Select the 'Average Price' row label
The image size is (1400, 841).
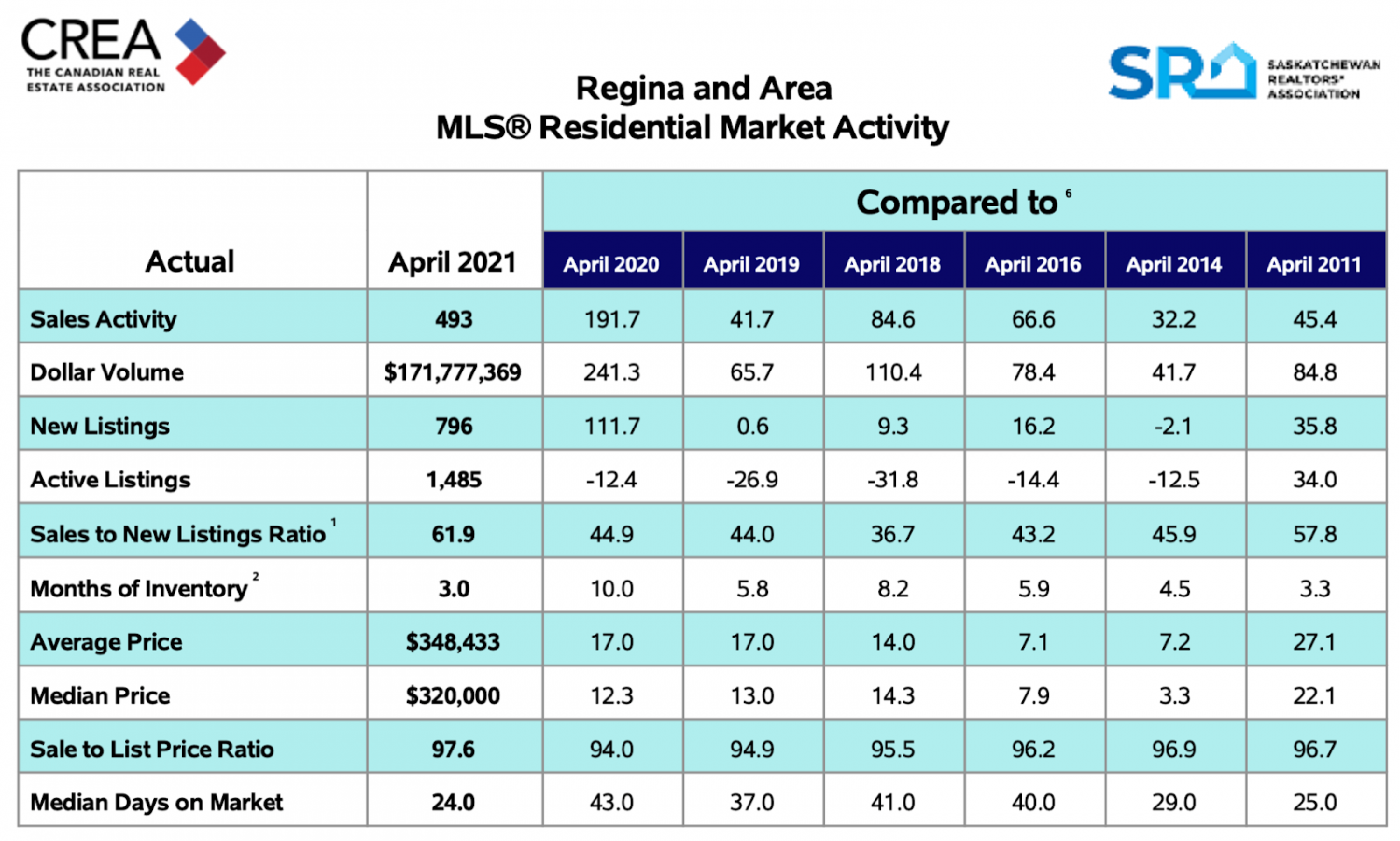tap(106, 642)
